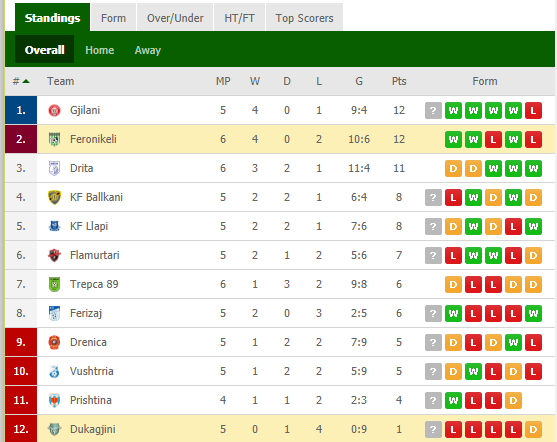Sort standings by MP column header
This screenshot has height=442, width=557.
[x=223, y=81]
